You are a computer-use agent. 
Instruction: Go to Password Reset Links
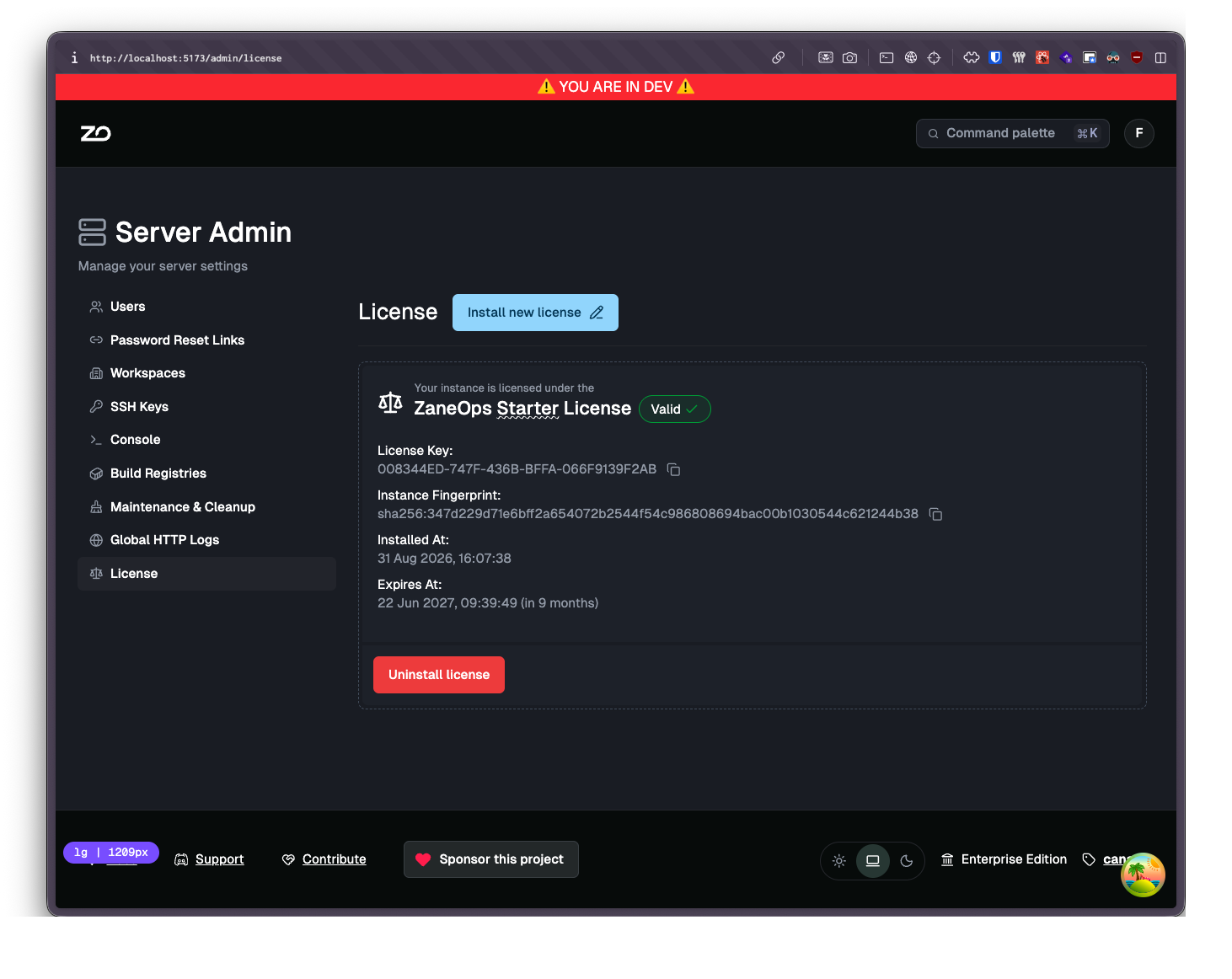point(206,340)
